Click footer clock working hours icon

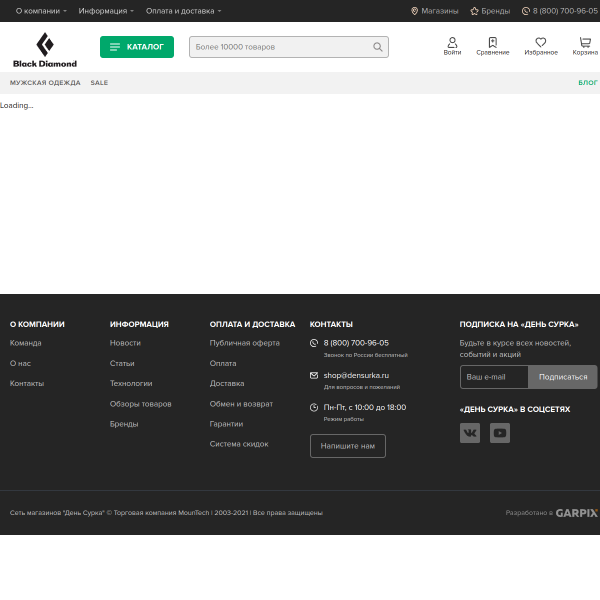(x=314, y=407)
